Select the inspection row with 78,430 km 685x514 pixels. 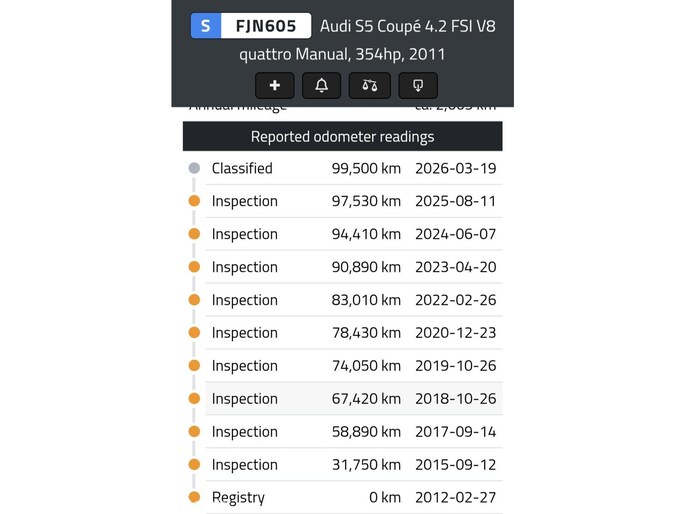pos(353,333)
